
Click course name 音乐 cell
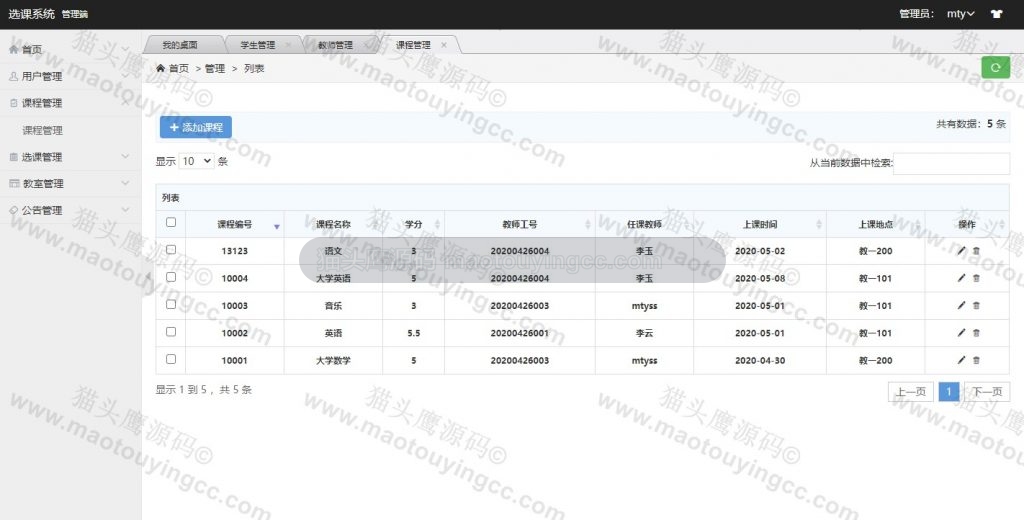[333, 306]
